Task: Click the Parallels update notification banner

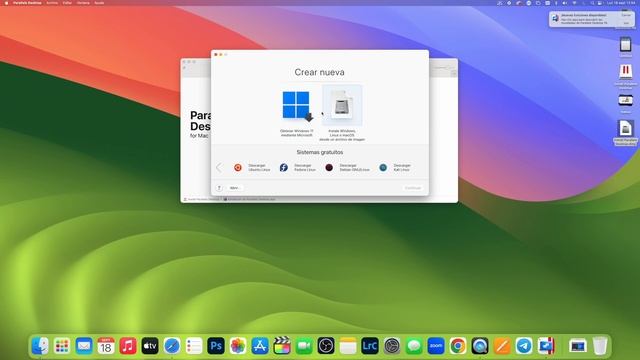Action: [591, 19]
